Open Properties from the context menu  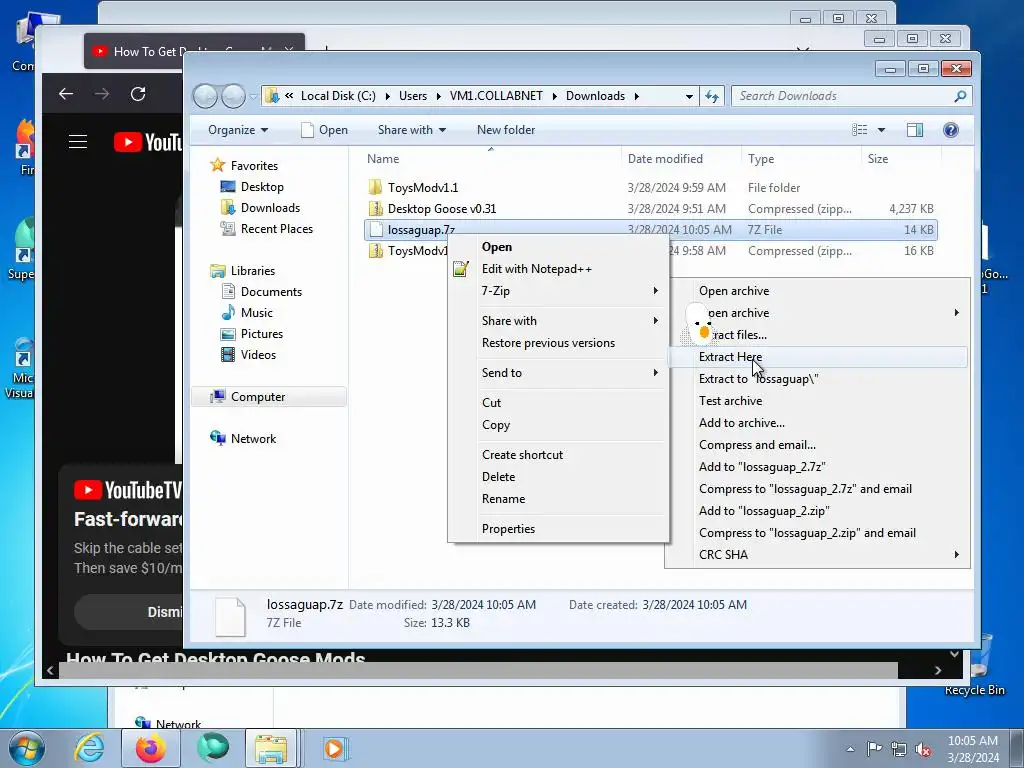click(558, 529)
